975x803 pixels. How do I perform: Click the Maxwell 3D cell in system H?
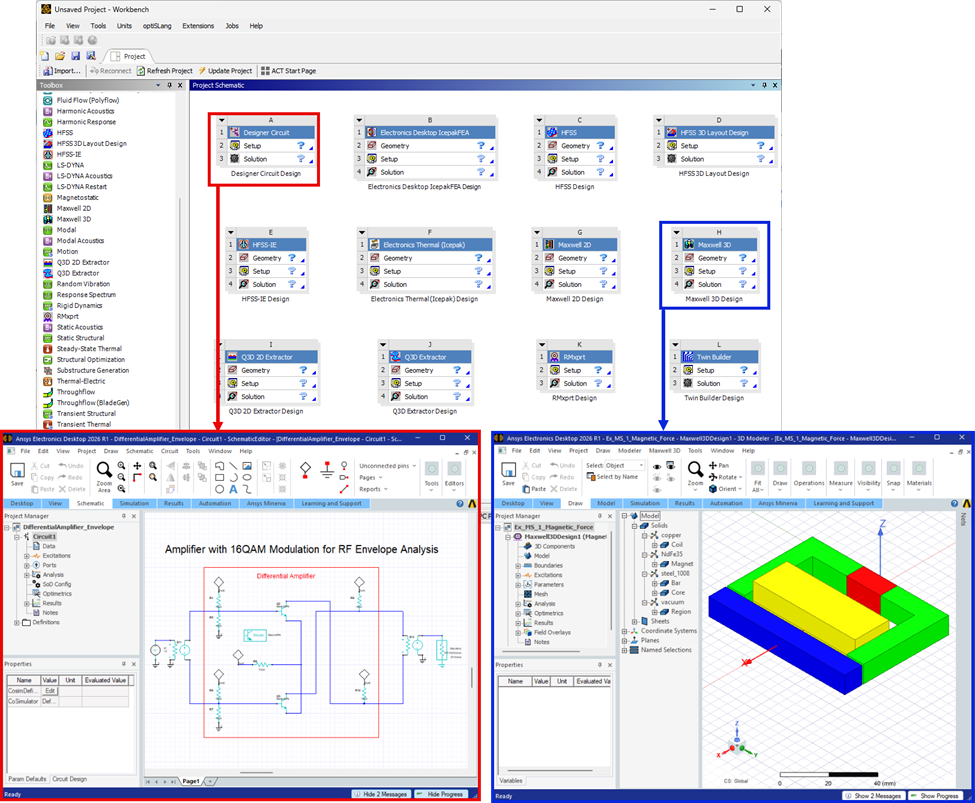[719, 244]
